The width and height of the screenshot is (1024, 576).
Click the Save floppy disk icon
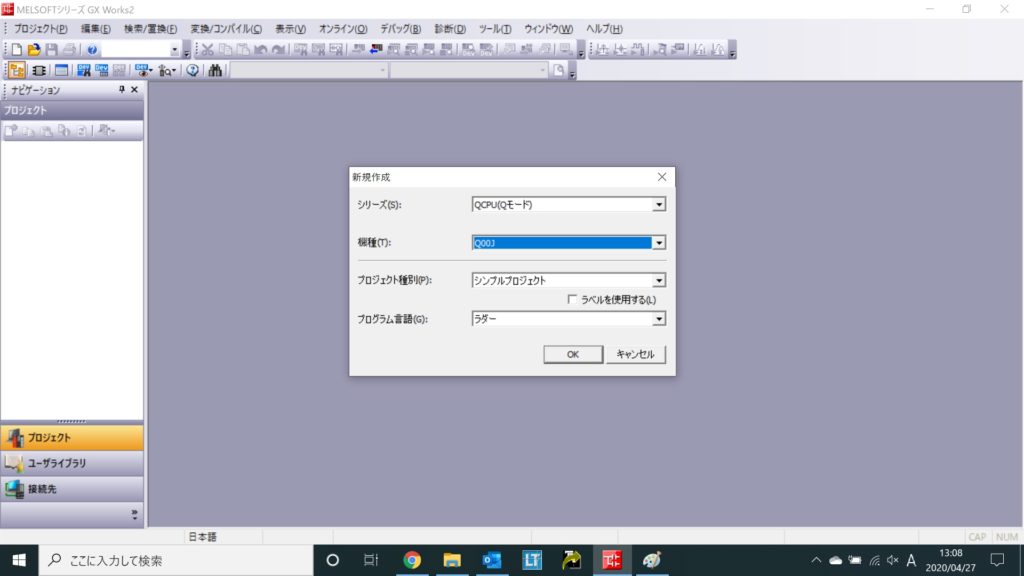[52, 50]
